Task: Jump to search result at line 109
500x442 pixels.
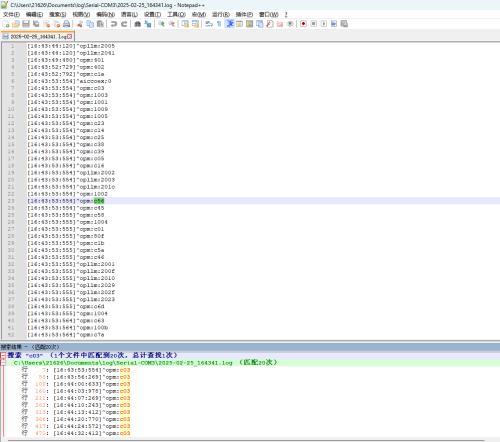Action: click(76, 384)
